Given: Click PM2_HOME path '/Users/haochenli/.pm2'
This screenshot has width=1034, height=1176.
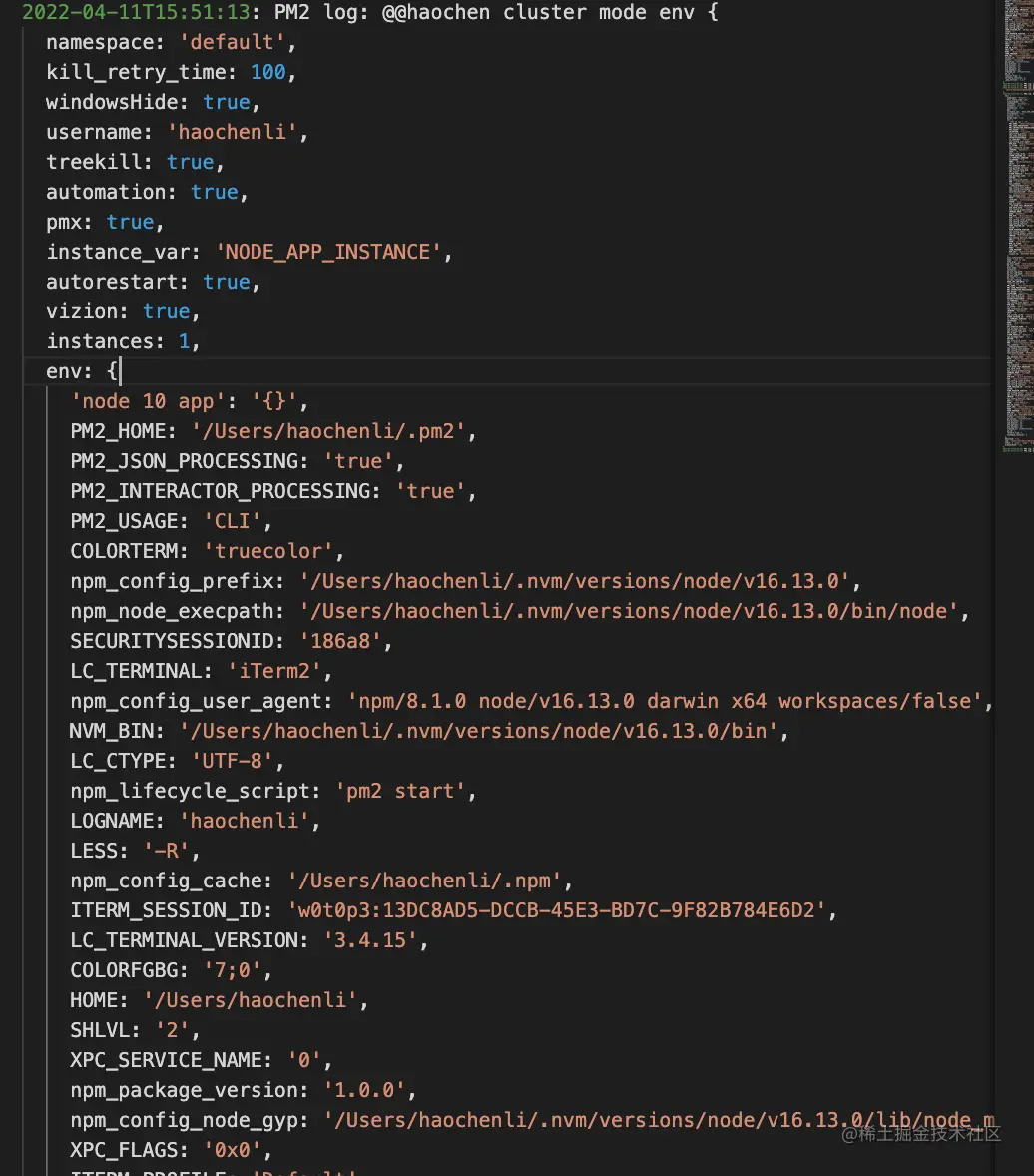Looking at the screenshot, I should (327, 431).
